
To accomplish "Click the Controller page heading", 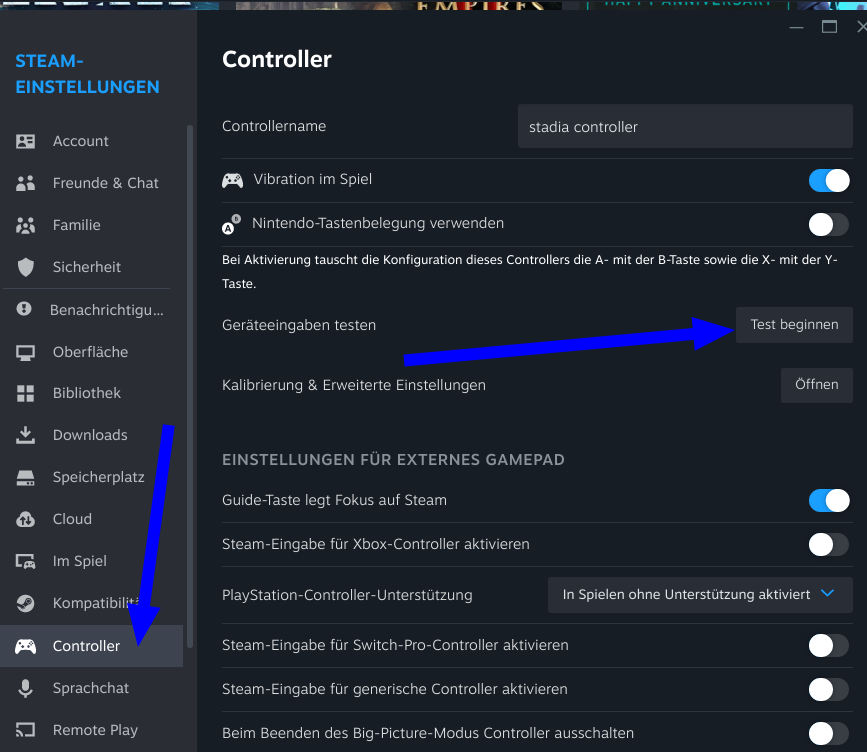I will [x=277, y=60].
